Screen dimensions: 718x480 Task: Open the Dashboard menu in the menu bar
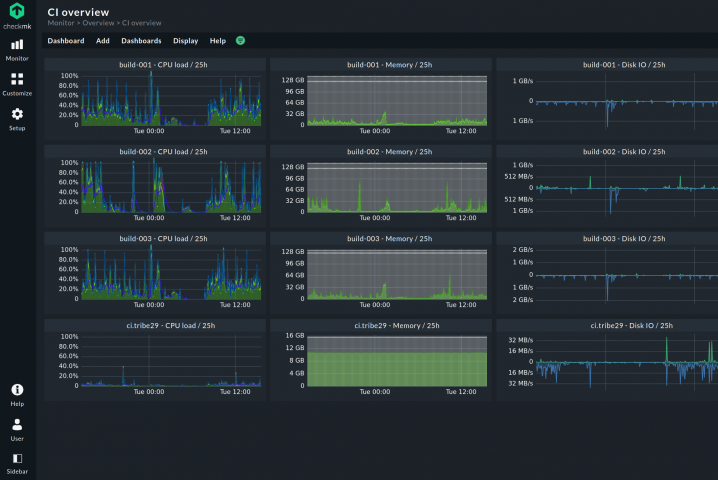[x=66, y=41]
